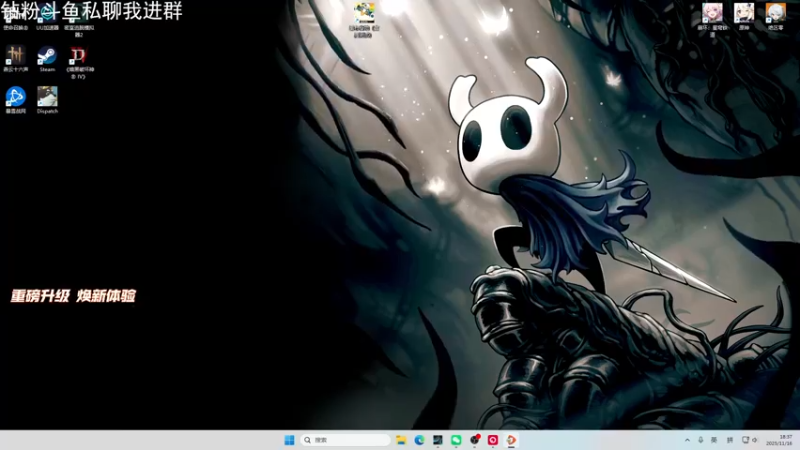The image size is (800, 450).
Task: Open File Explorer from the taskbar
Action: coord(401,440)
